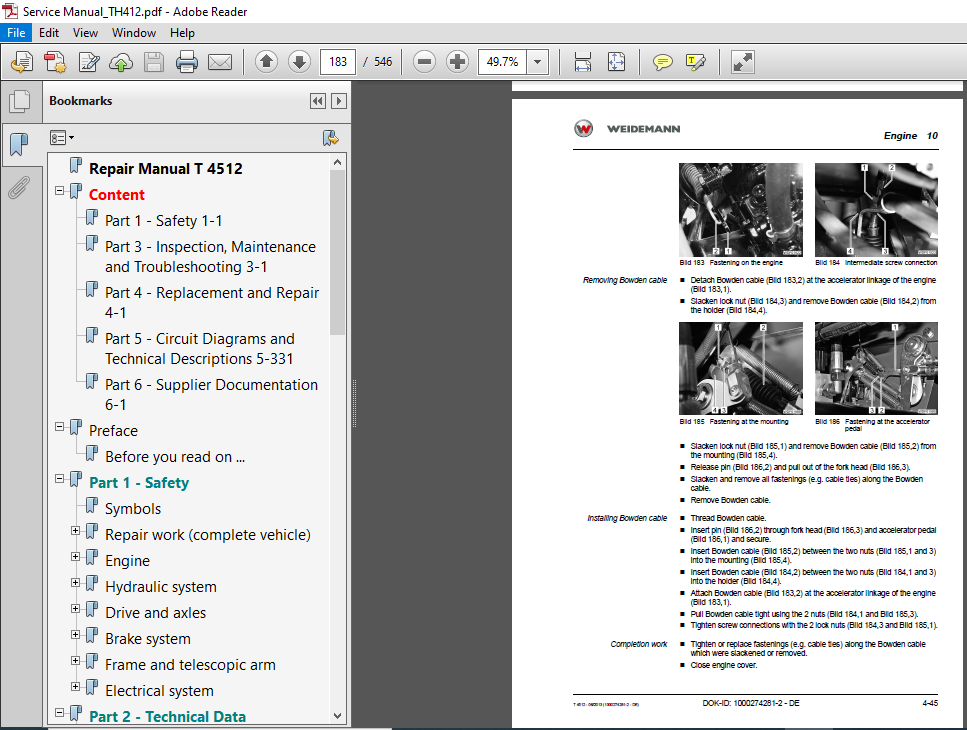Click the page number field showing 183
This screenshot has height=730, width=967.
tap(338, 62)
